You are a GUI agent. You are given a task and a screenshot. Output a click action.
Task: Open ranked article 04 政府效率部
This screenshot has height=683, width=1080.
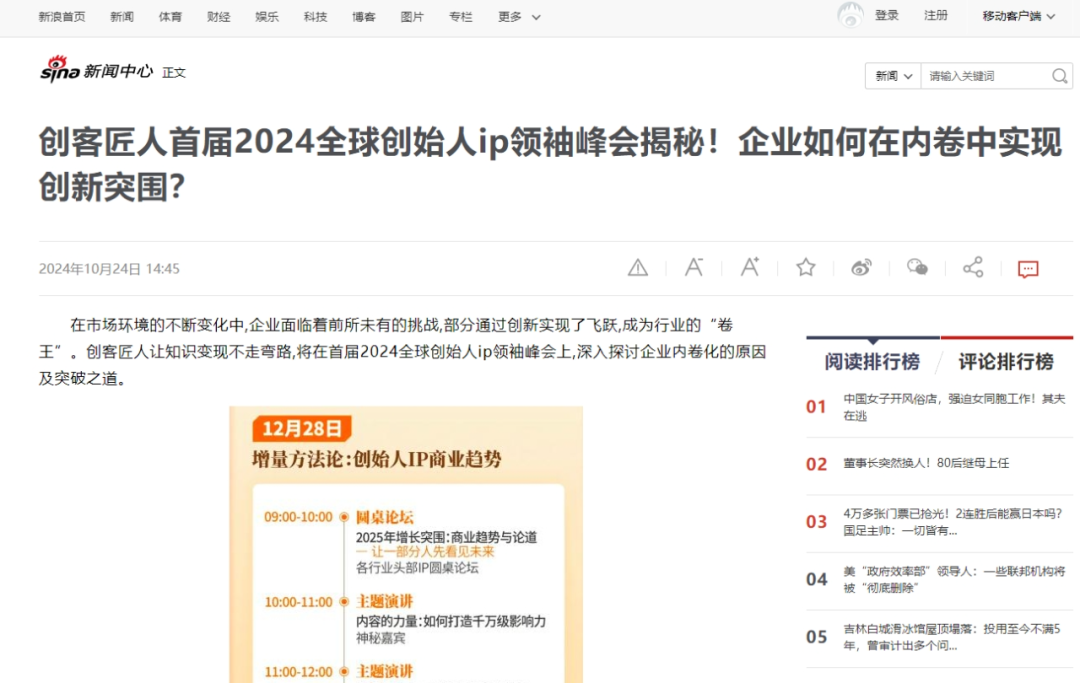954,579
